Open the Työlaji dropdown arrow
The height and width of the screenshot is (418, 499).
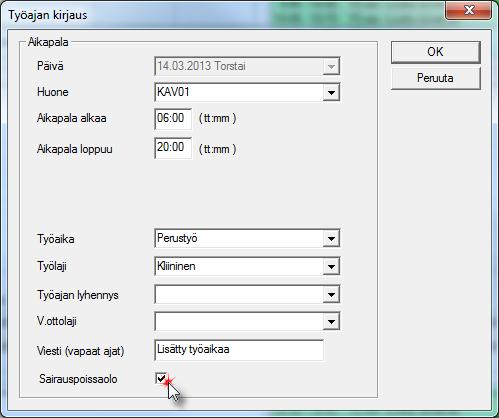(331, 266)
